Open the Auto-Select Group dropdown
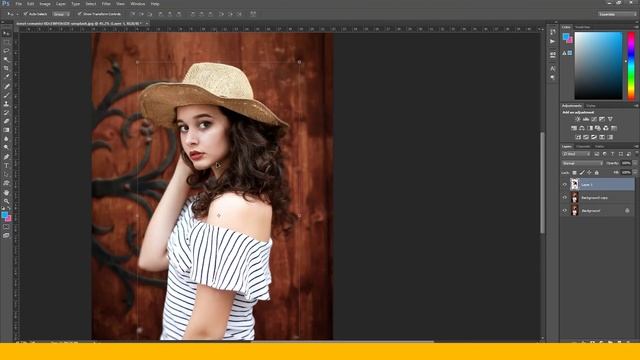 [x=61, y=14]
